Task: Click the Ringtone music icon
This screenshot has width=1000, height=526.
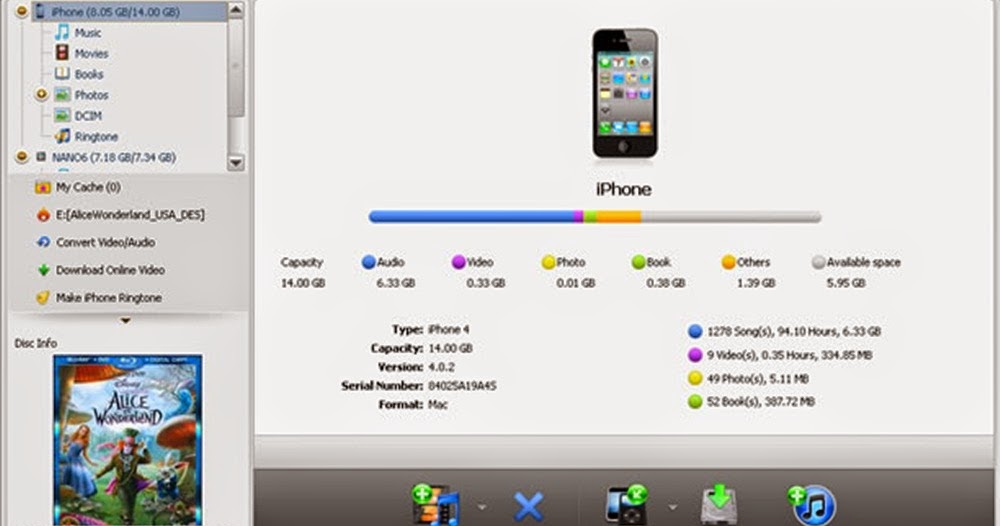Action: 62,136
